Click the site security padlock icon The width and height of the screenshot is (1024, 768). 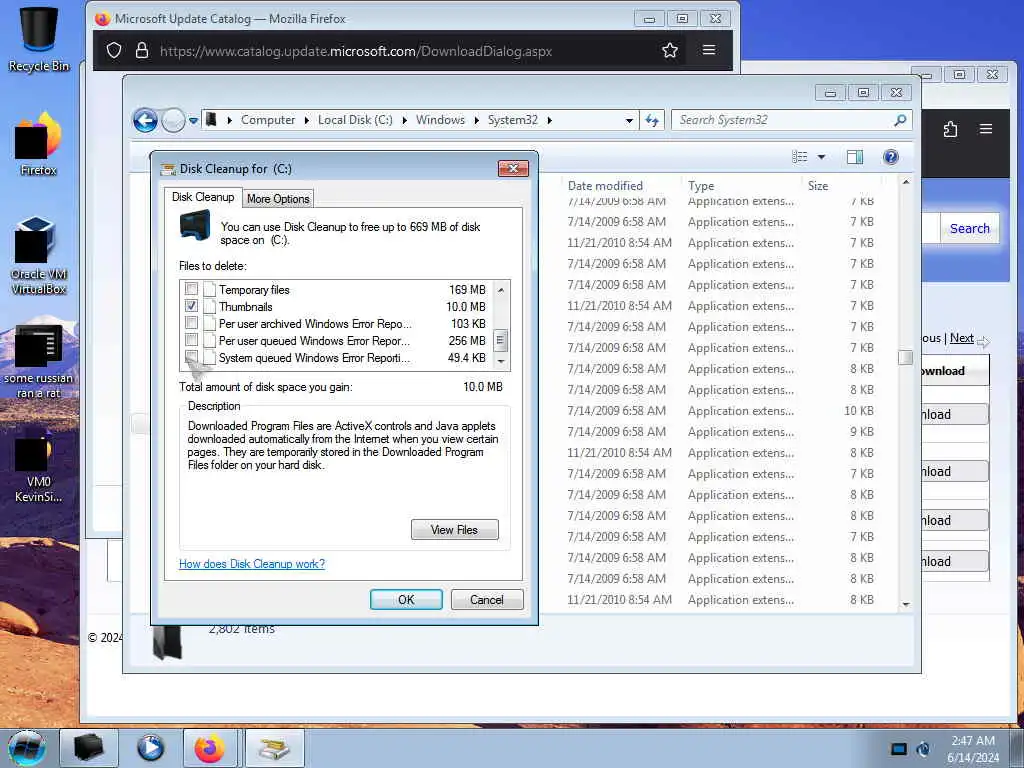click(x=142, y=50)
